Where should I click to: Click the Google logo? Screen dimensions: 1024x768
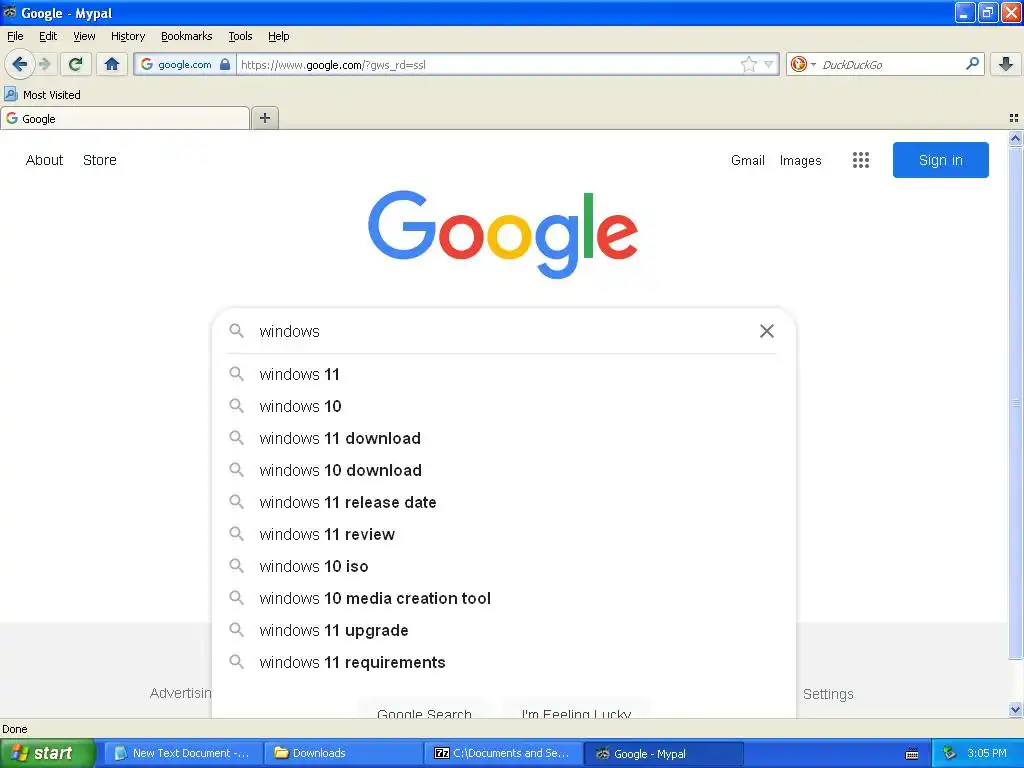[503, 234]
